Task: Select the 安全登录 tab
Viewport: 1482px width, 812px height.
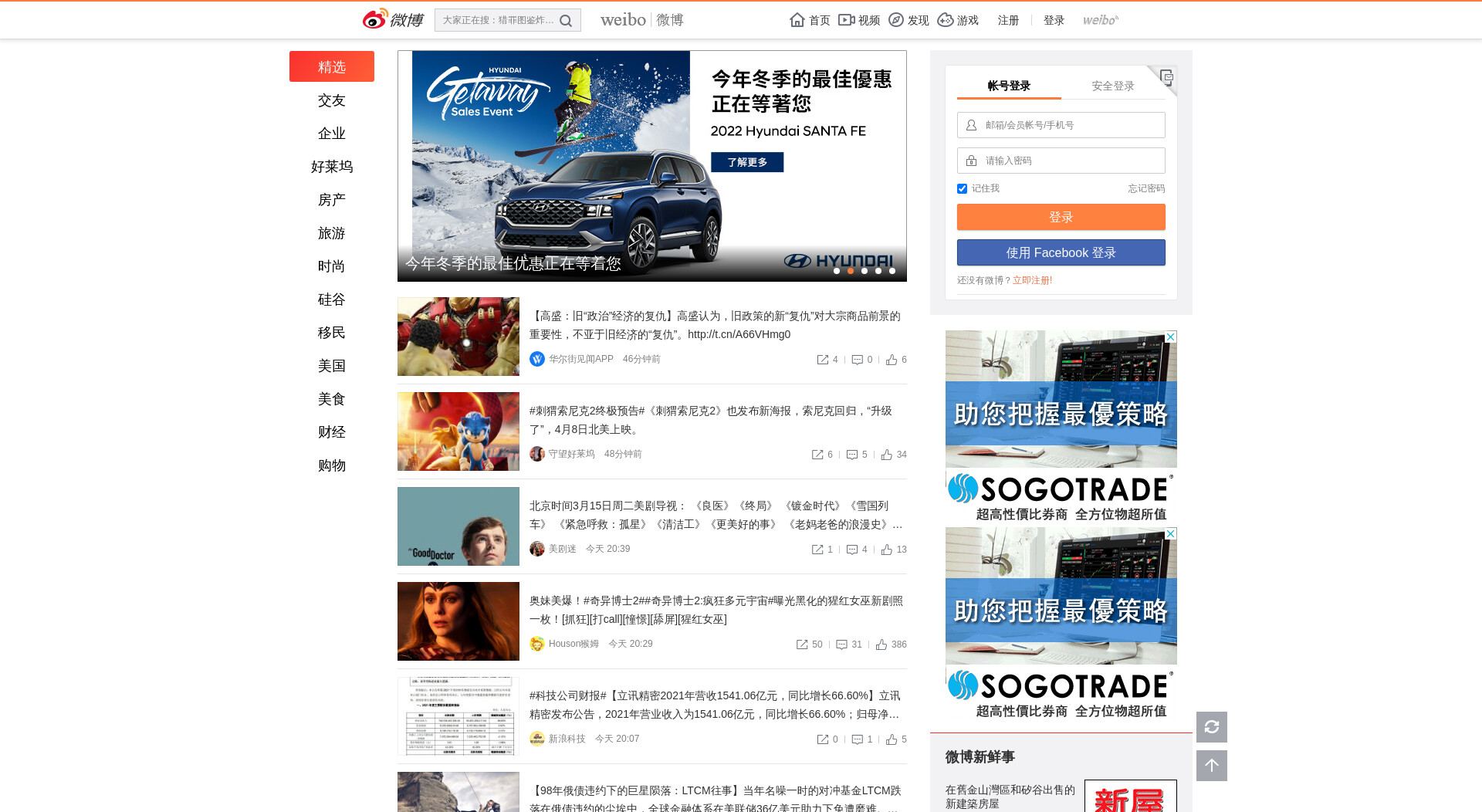Action: point(1113,86)
